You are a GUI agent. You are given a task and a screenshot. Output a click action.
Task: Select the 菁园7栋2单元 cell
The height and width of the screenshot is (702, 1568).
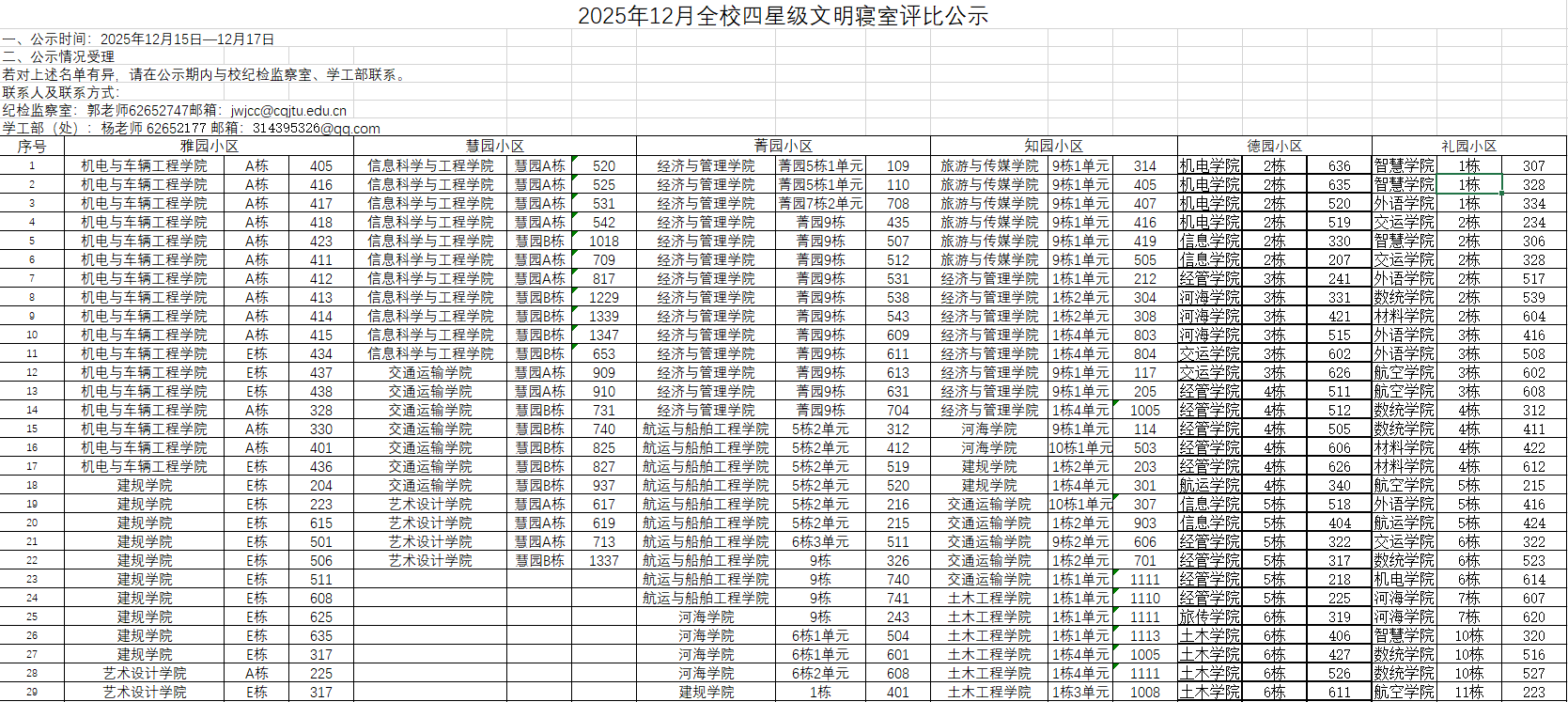click(x=820, y=204)
